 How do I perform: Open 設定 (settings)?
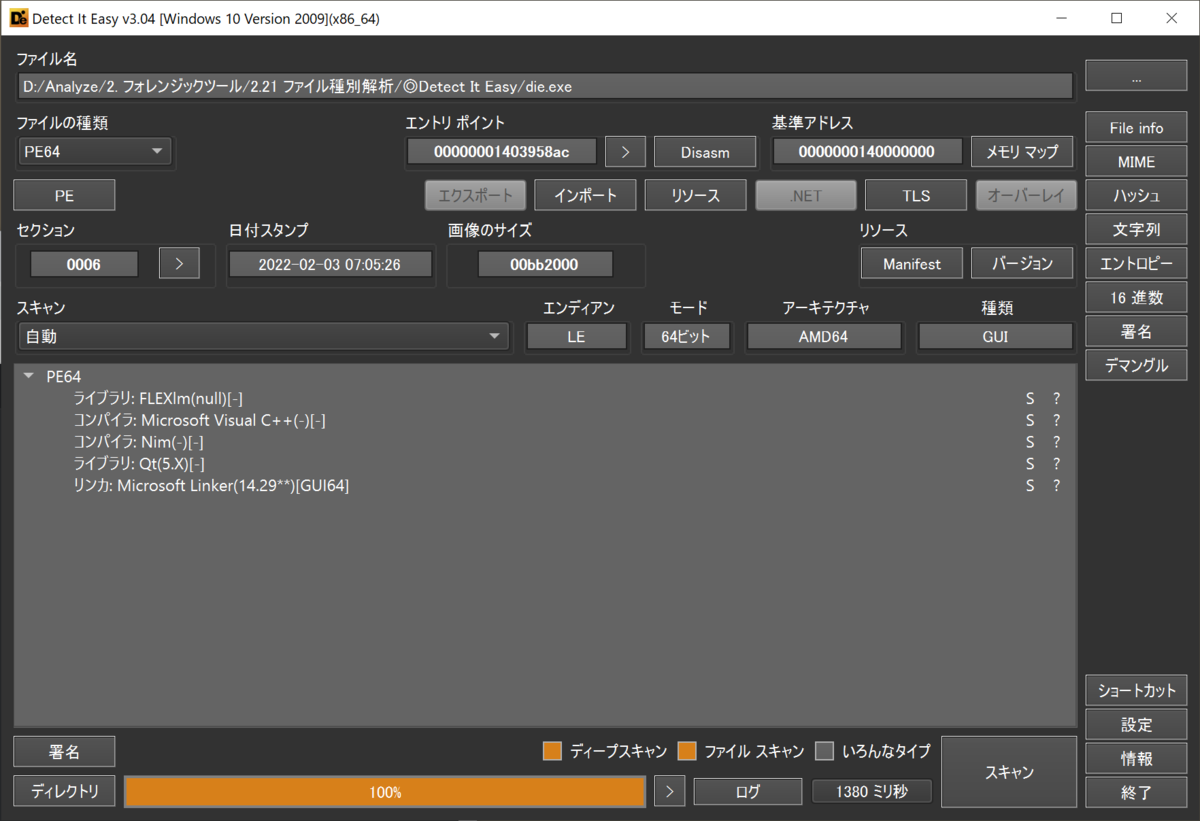[x=1136, y=725]
